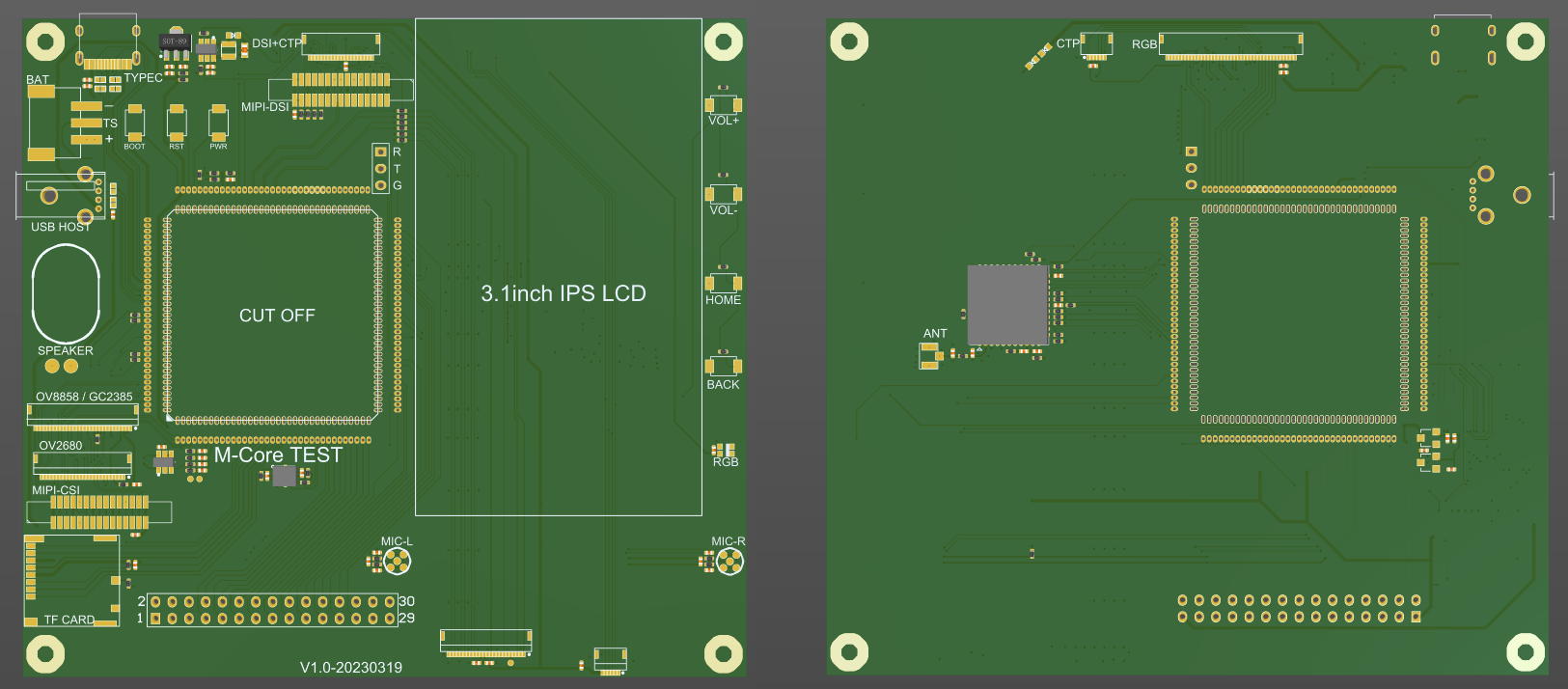Click the USB HOST connector

60,196
